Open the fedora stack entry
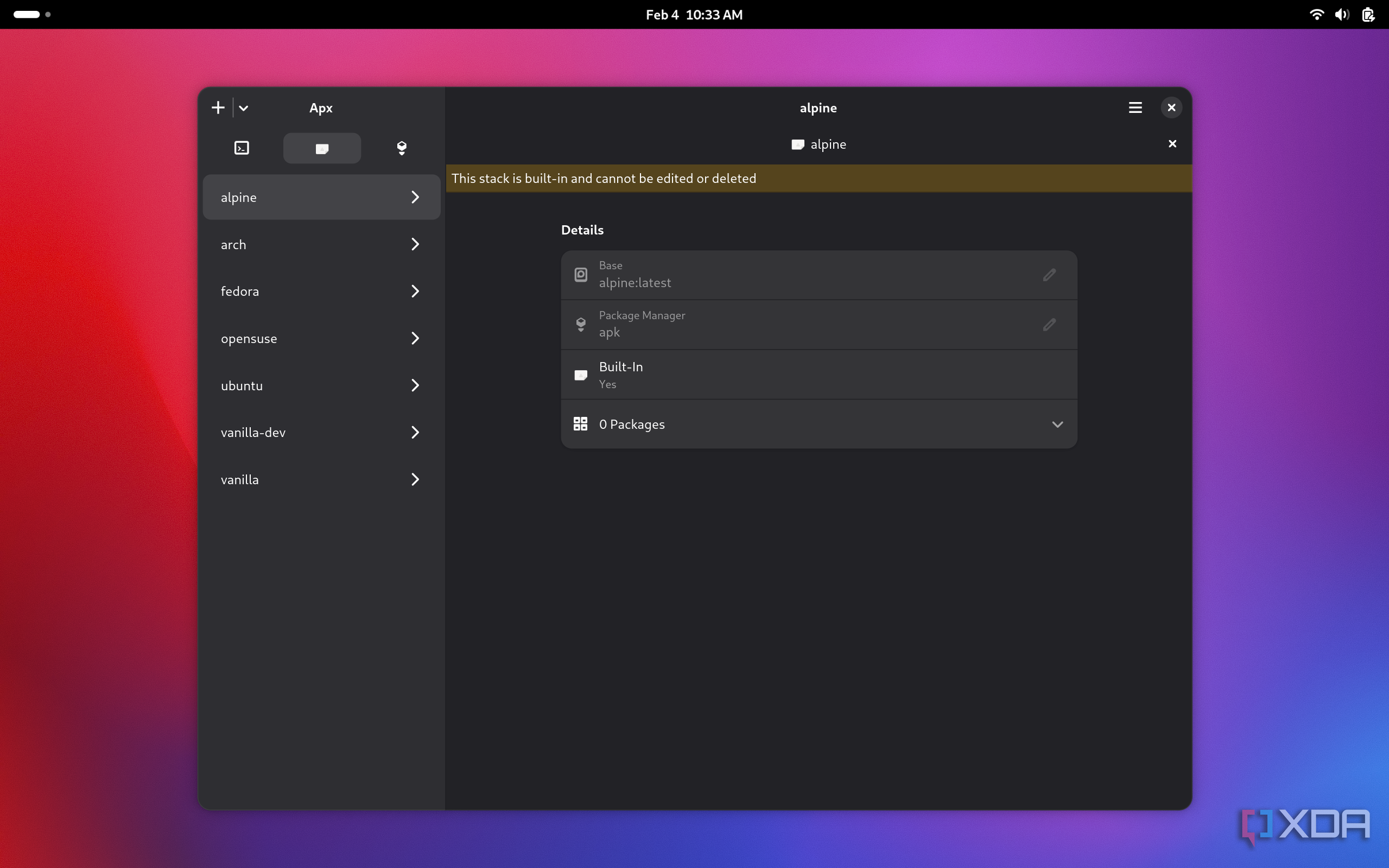 [x=321, y=292]
